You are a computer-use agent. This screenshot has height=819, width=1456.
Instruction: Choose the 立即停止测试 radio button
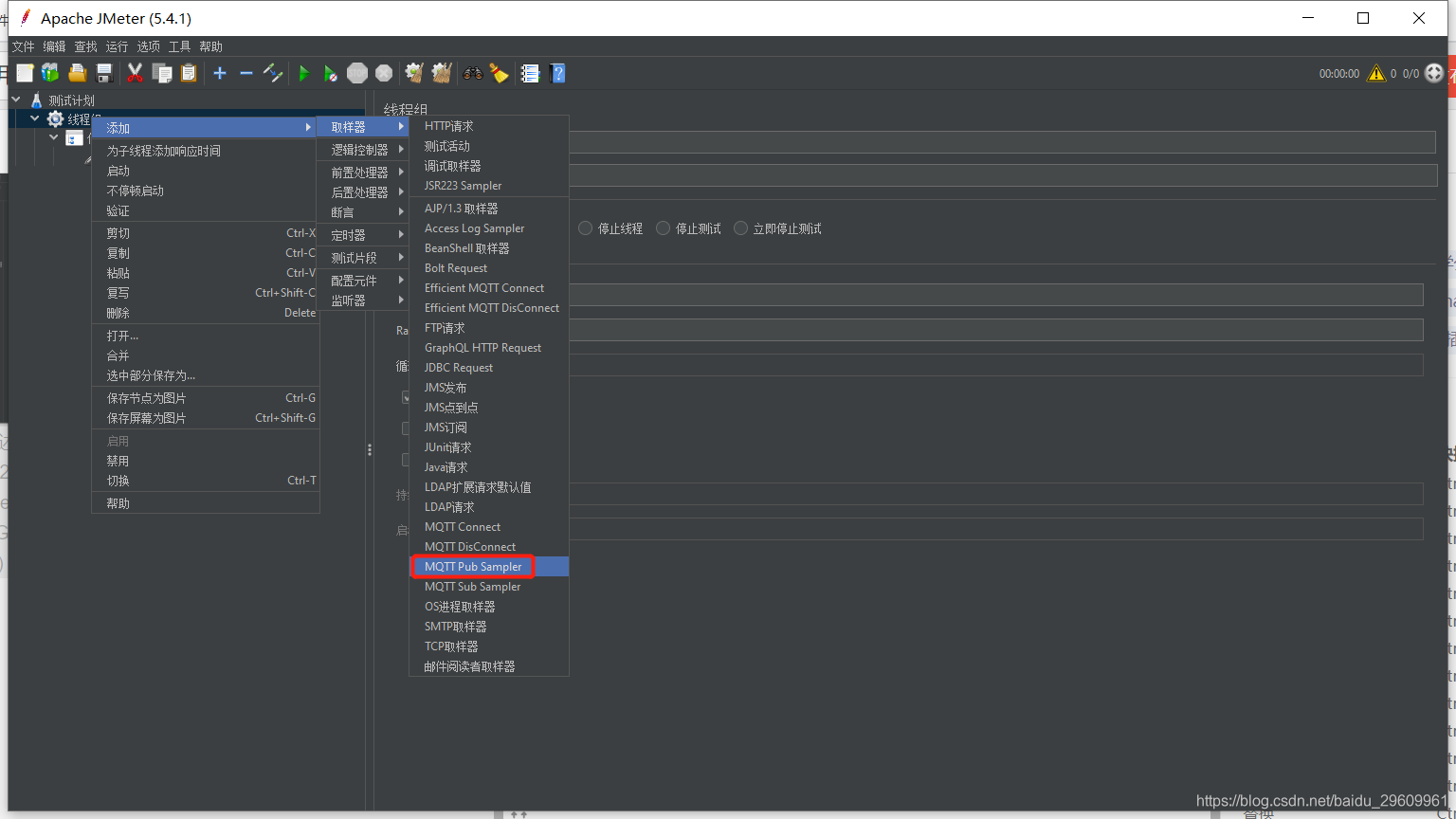pos(740,227)
